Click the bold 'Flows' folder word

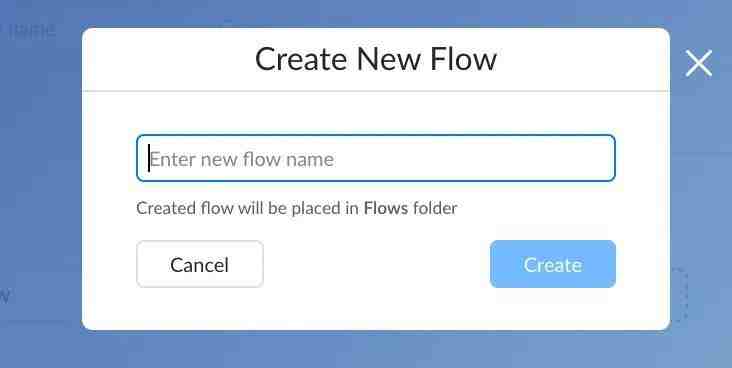(x=386, y=208)
